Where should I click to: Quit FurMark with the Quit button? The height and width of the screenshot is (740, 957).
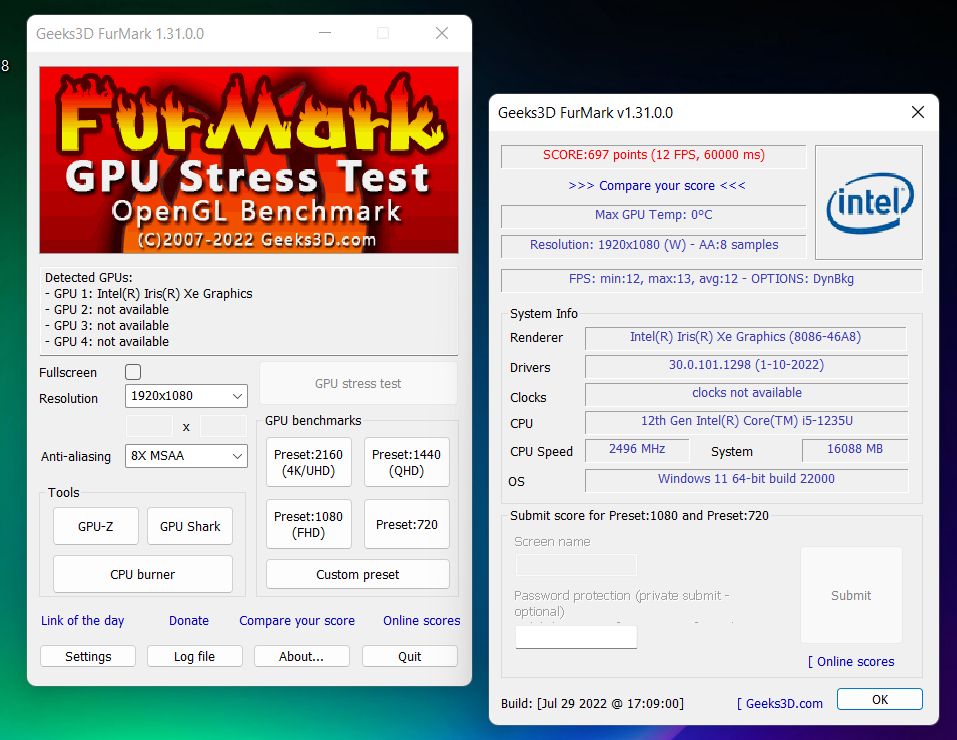pos(410,656)
